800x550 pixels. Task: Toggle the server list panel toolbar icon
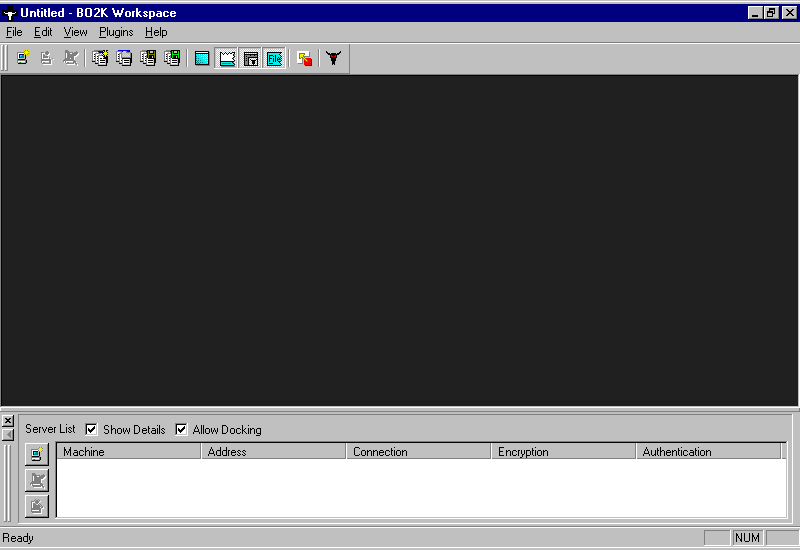tap(227, 58)
